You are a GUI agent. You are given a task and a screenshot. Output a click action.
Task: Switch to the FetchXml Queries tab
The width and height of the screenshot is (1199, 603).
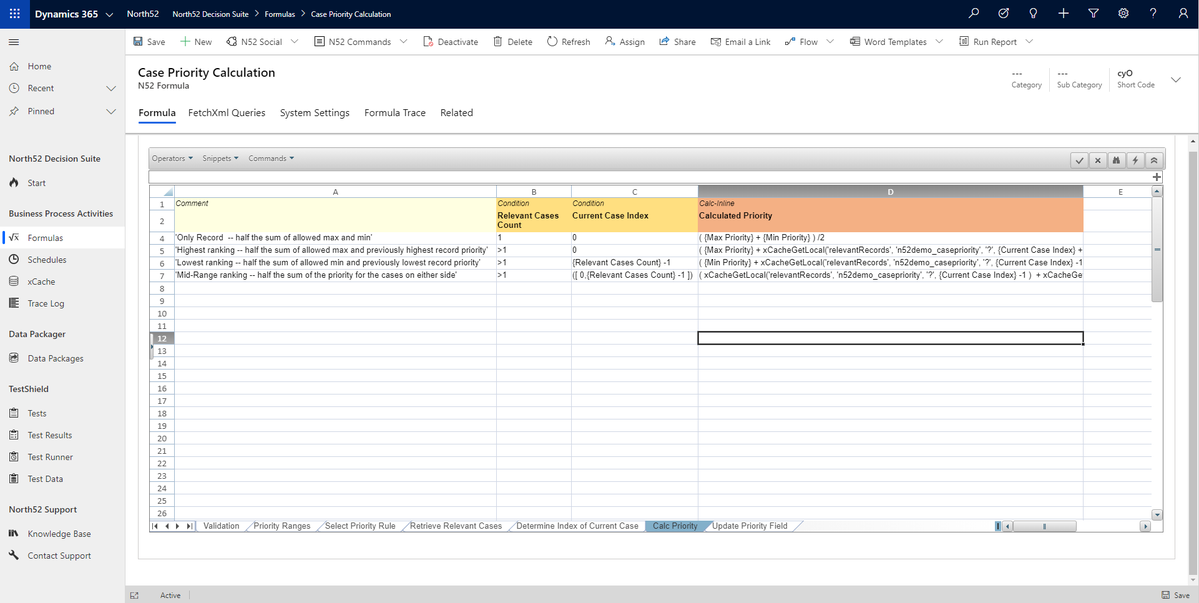(x=227, y=113)
